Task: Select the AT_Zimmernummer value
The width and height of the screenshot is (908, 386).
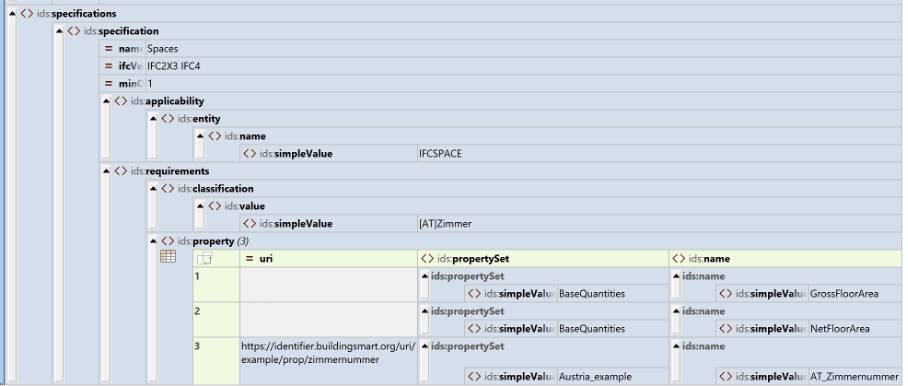Action: coord(855,377)
